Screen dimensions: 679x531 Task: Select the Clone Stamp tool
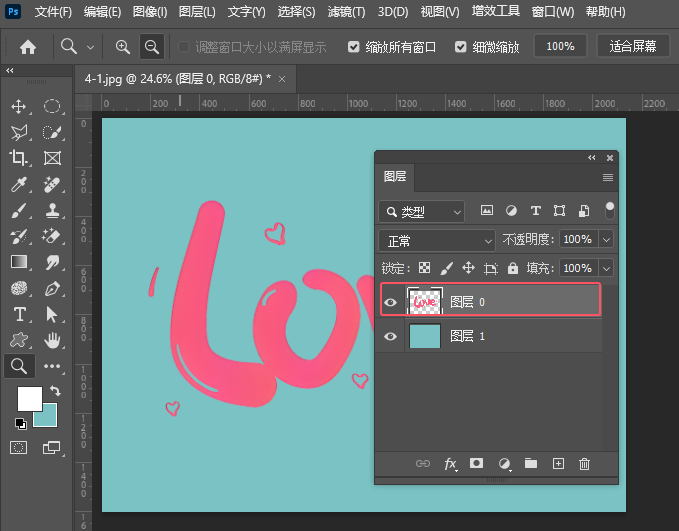click(52, 210)
